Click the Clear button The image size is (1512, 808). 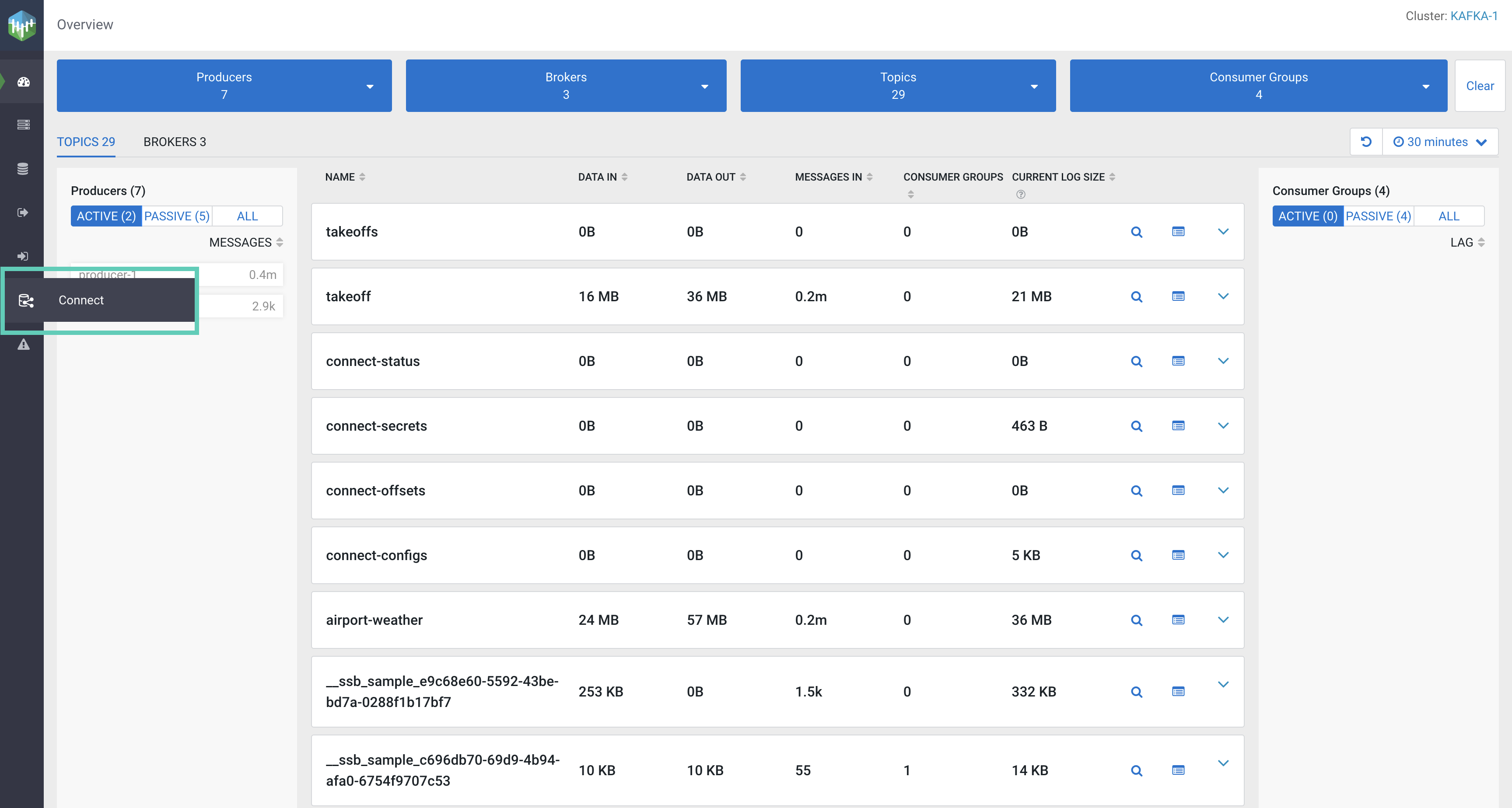tap(1479, 86)
